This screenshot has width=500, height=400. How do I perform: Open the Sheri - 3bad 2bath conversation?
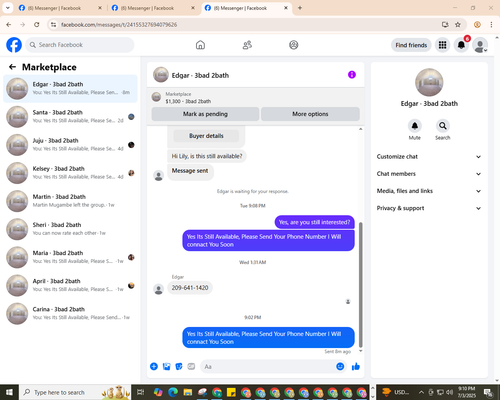click(x=70, y=229)
